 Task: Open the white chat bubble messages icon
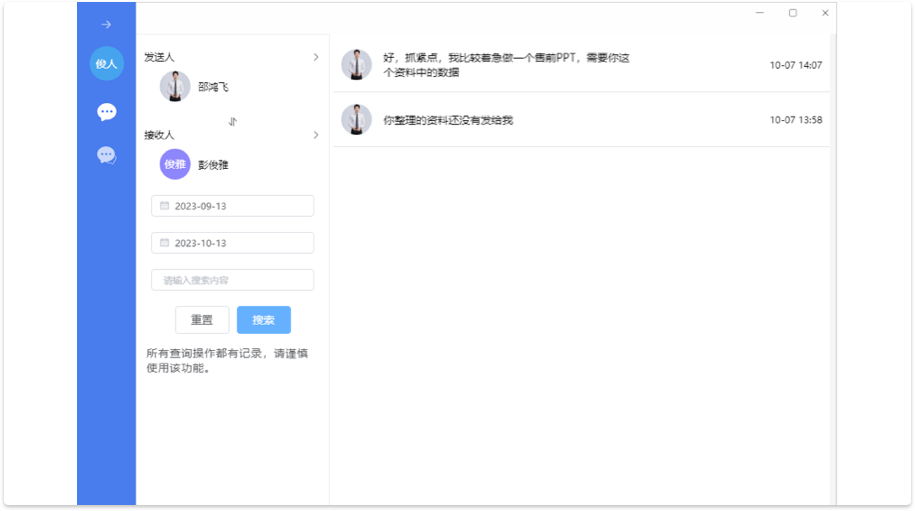(106, 112)
